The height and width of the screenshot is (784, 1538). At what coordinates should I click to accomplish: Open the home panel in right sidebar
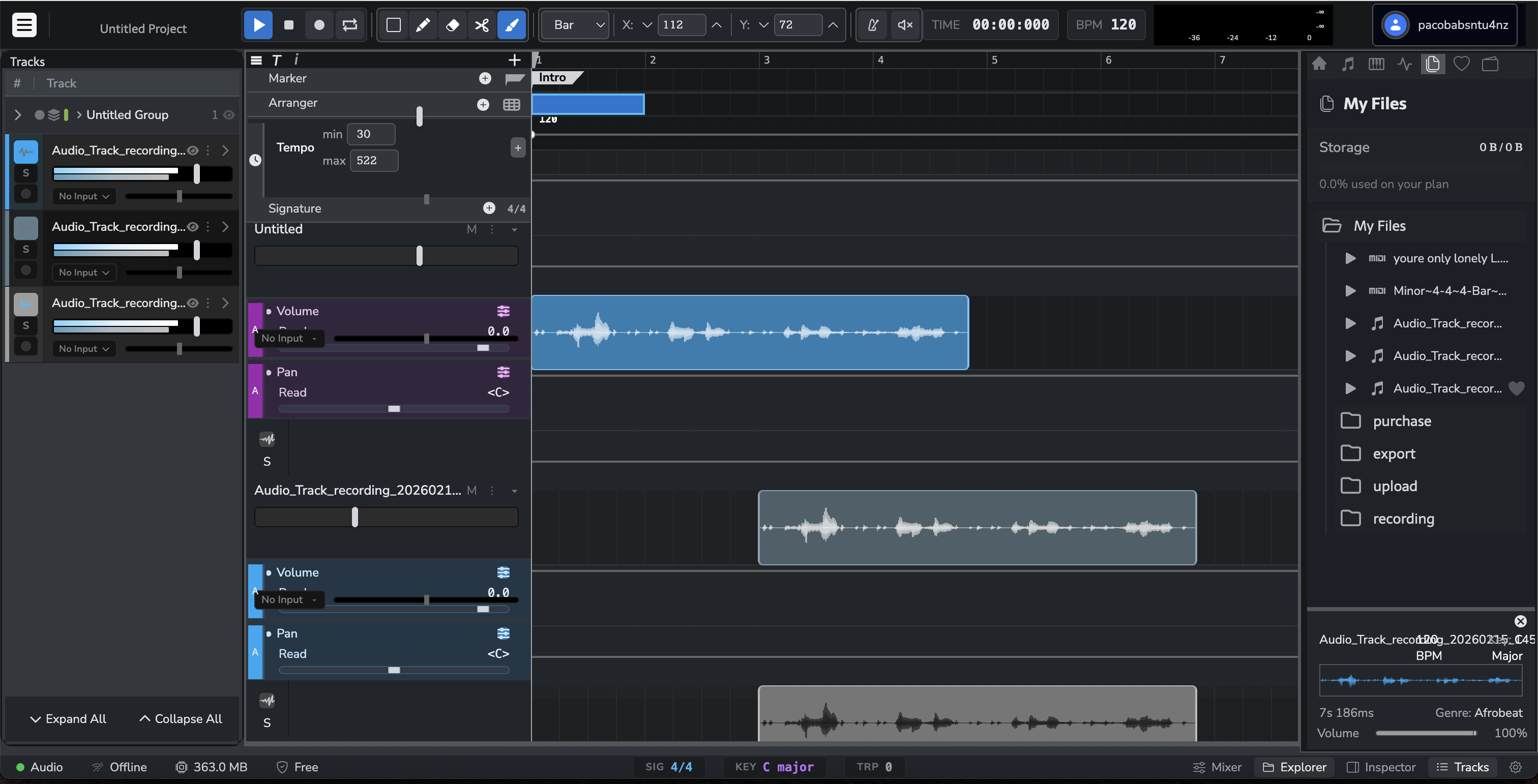1319,64
